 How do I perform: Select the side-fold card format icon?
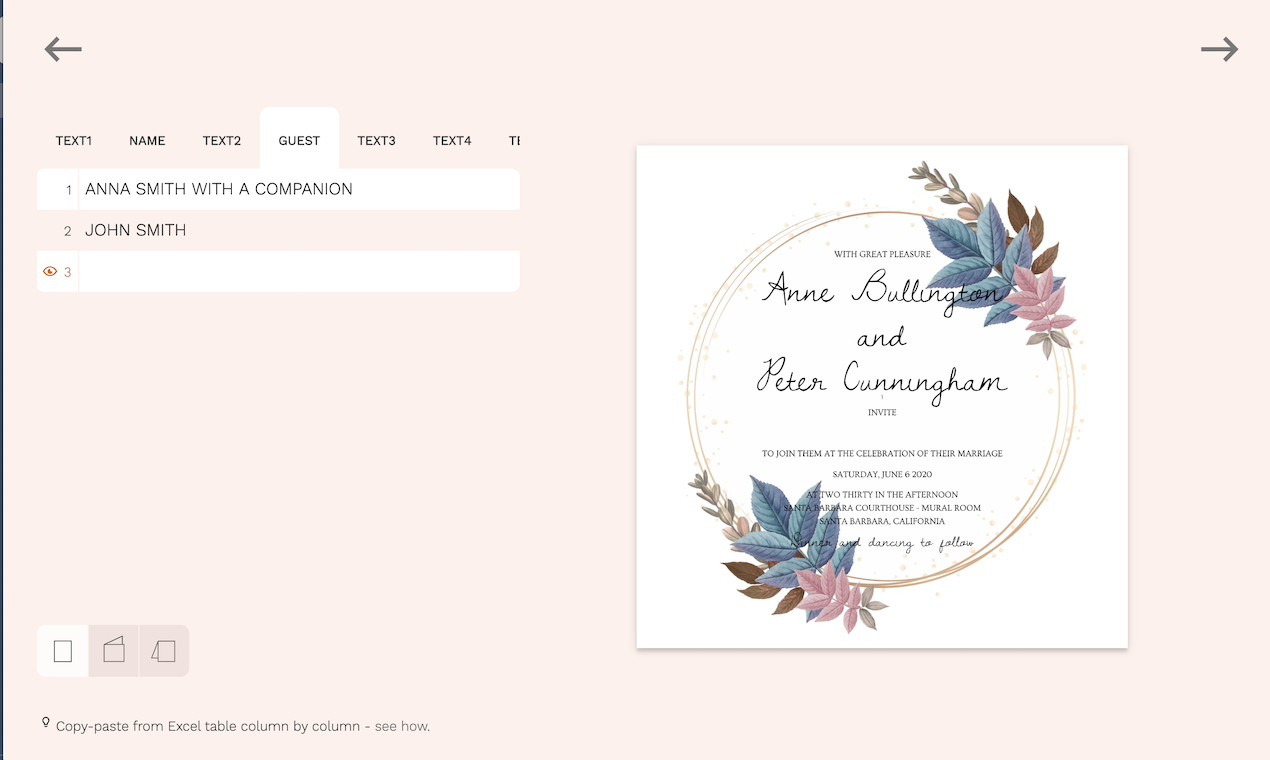164,650
